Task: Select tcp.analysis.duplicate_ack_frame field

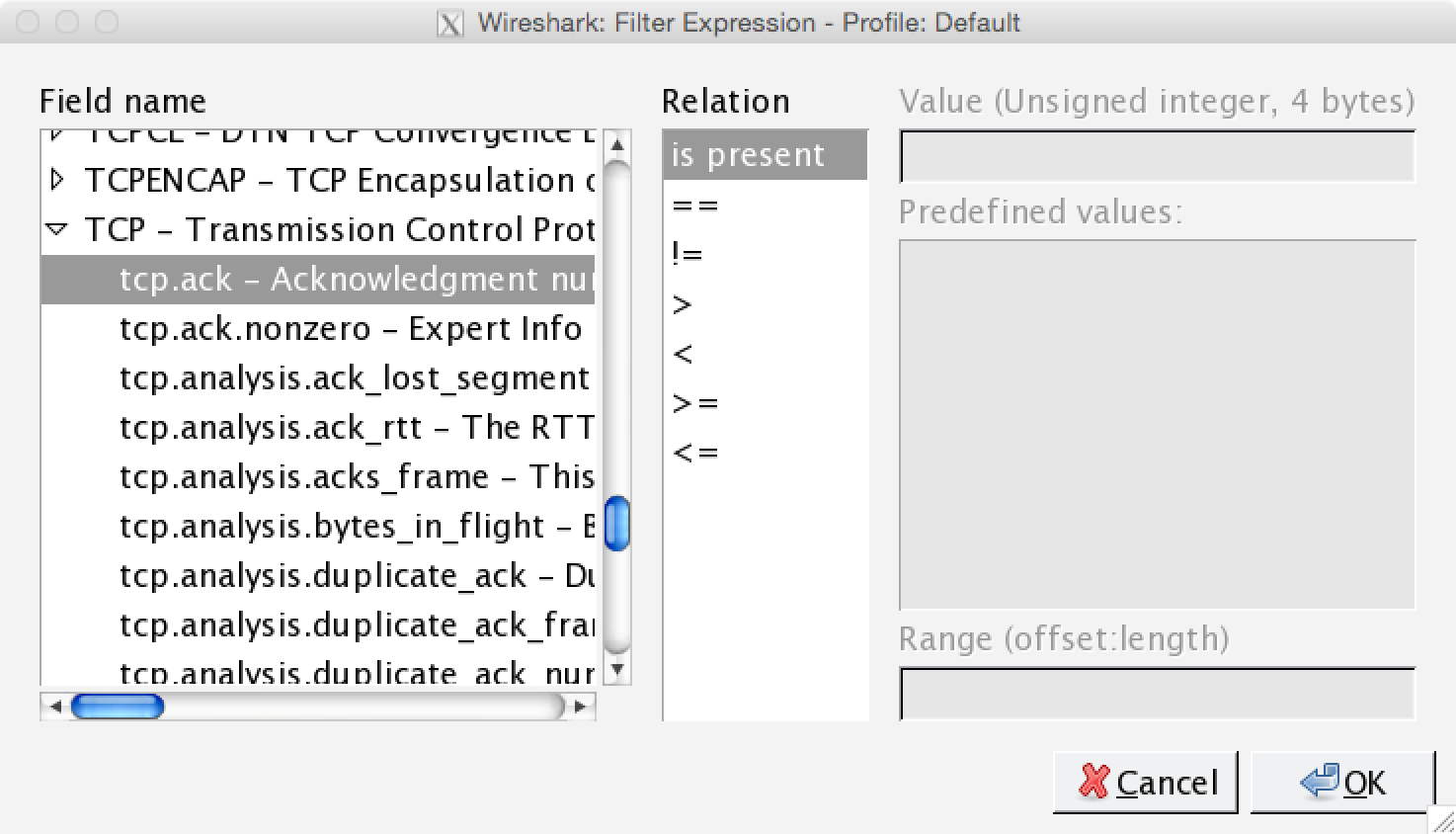Action: (x=318, y=625)
